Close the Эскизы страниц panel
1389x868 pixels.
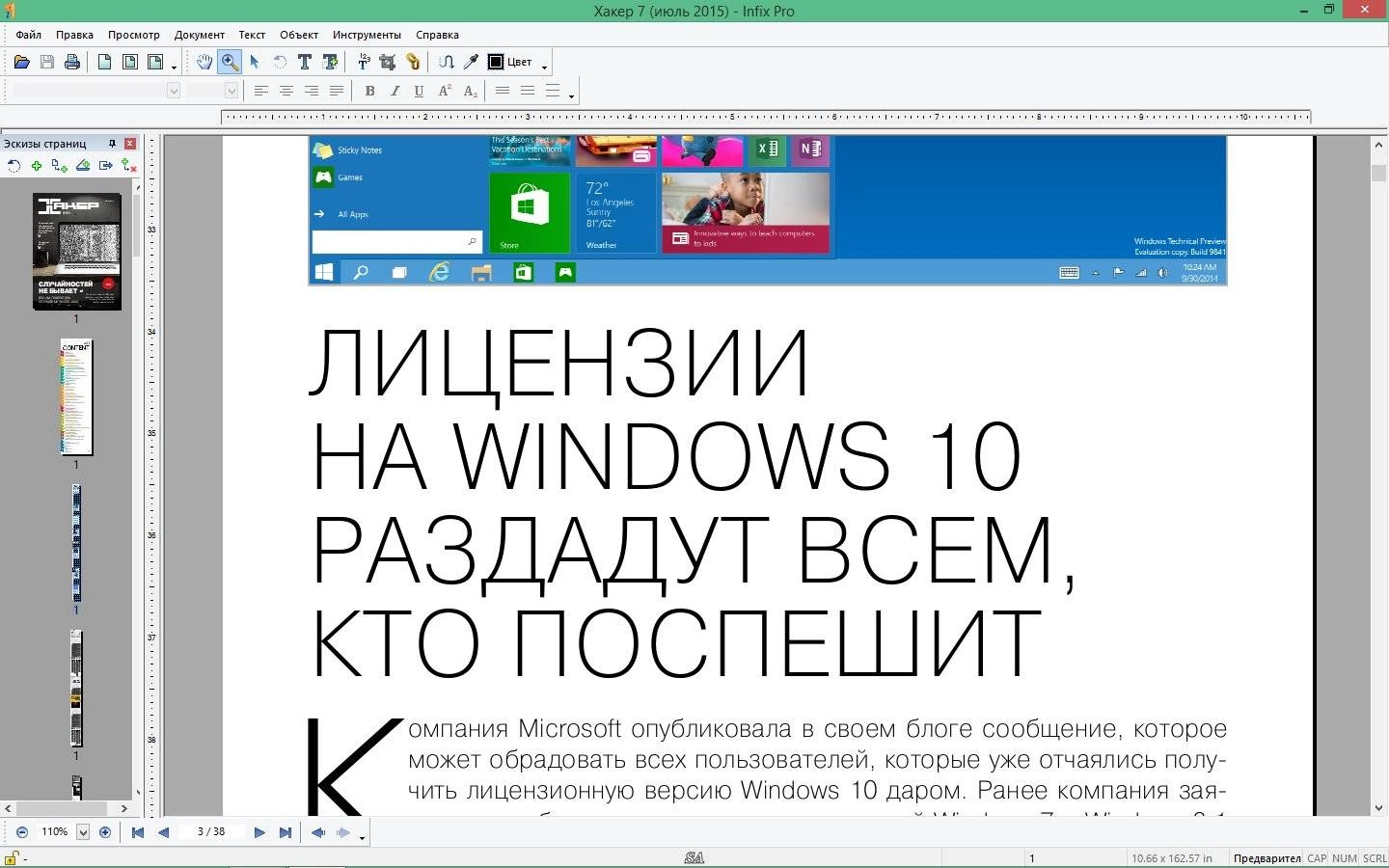point(129,144)
